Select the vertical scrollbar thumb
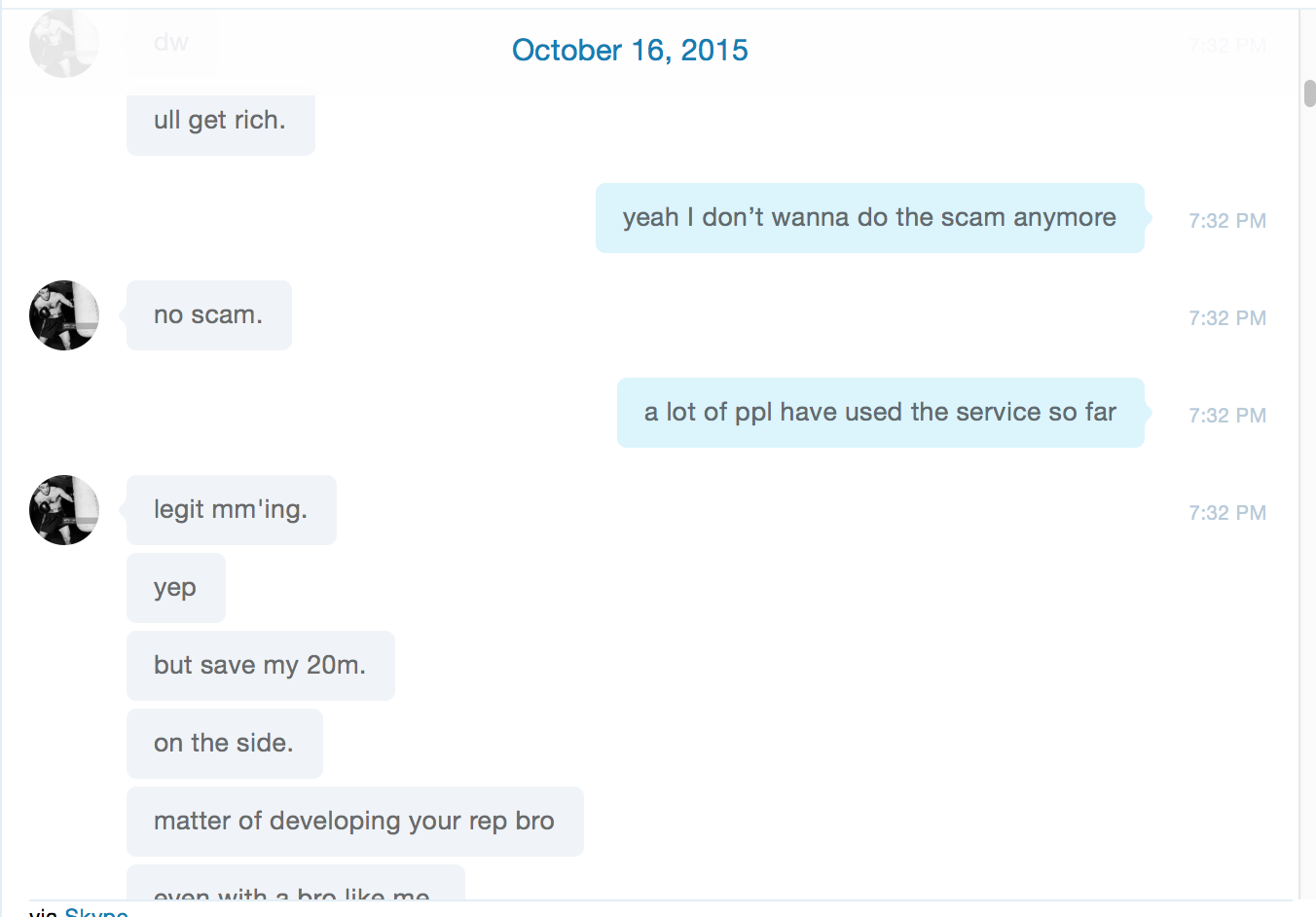The height and width of the screenshot is (917, 1316). pyautogui.click(x=1309, y=93)
